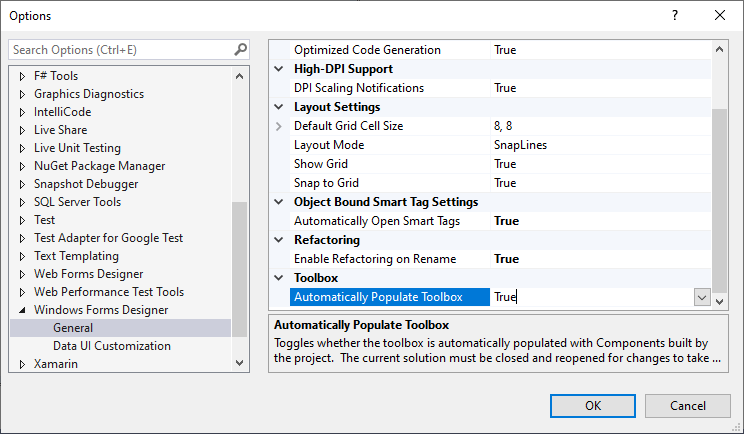Click the property grid scrollbar up arrow

point(719,49)
